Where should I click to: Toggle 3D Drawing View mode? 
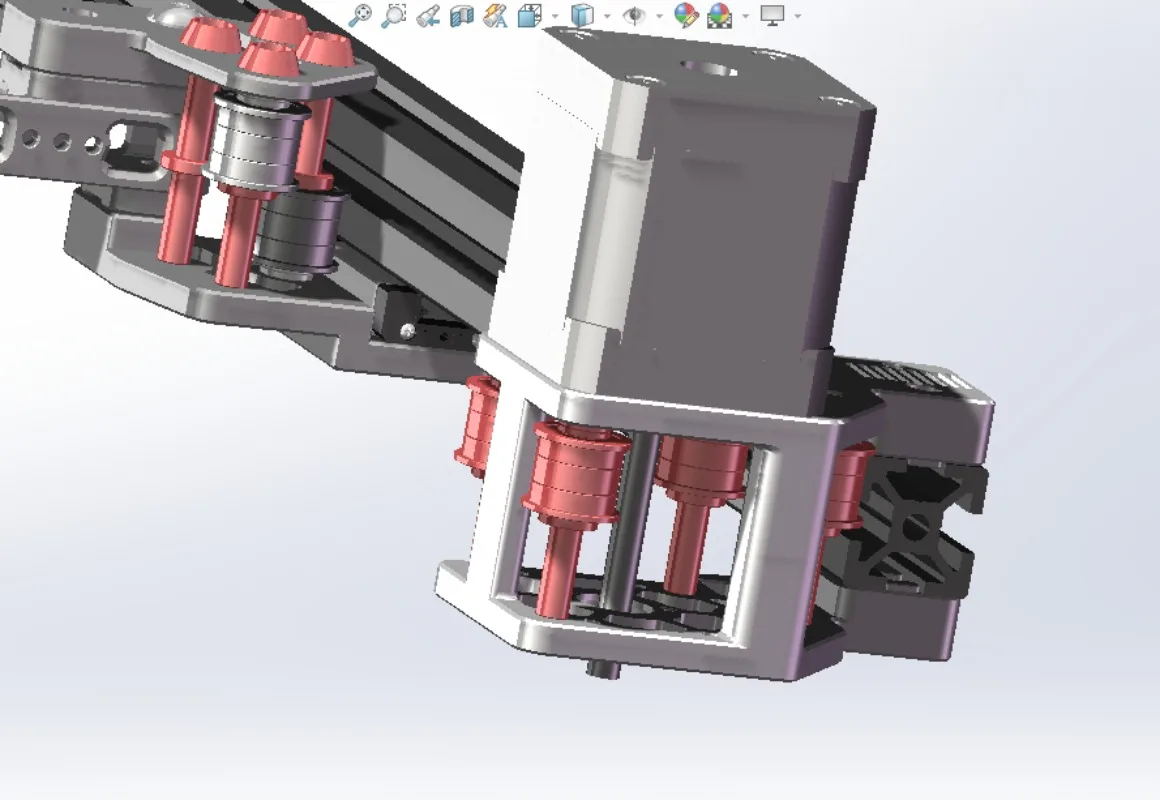(x=493, y=15)
